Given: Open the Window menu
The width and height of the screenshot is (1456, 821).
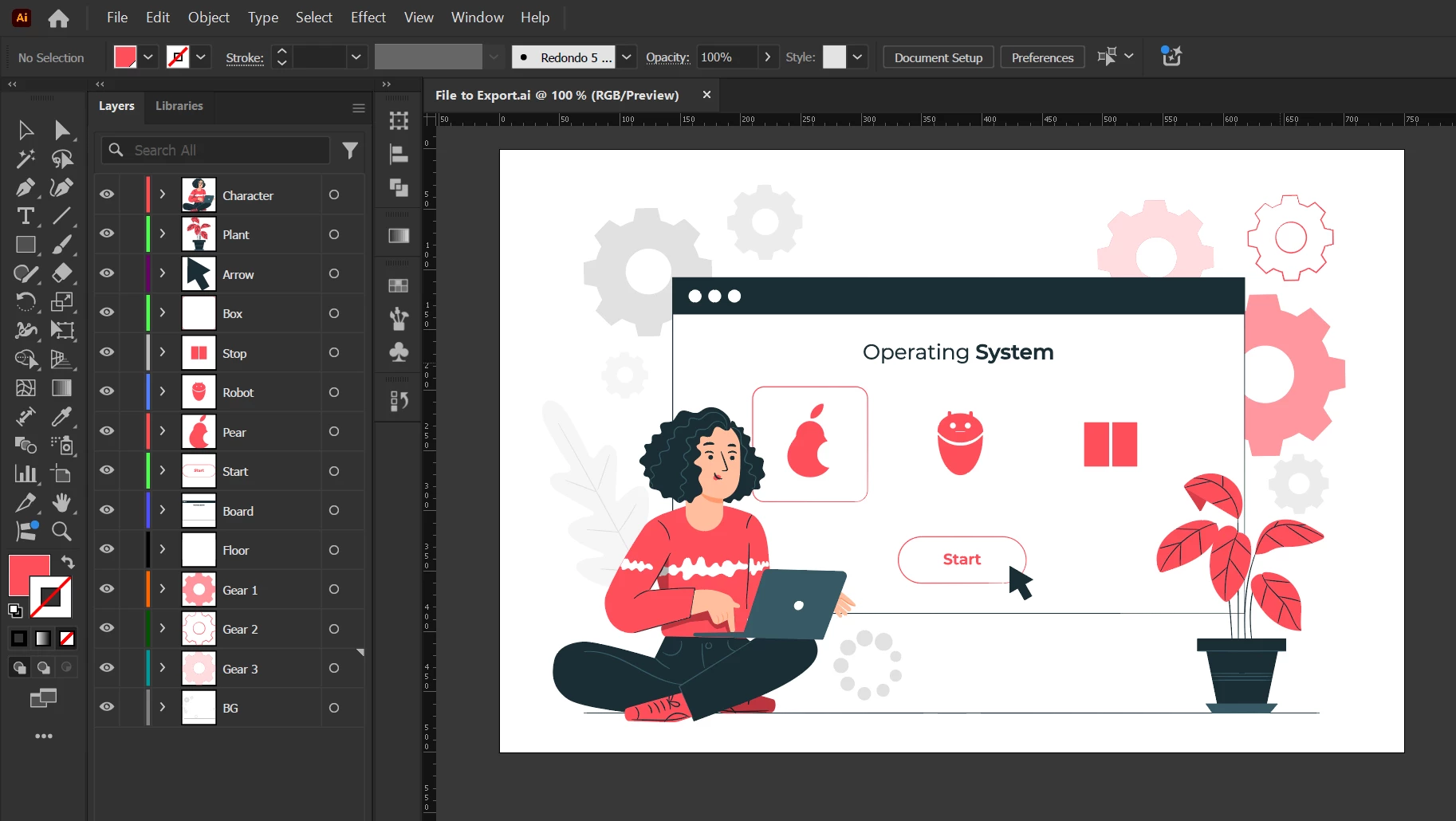Looking at the screenshot, I should pos(478,18).
